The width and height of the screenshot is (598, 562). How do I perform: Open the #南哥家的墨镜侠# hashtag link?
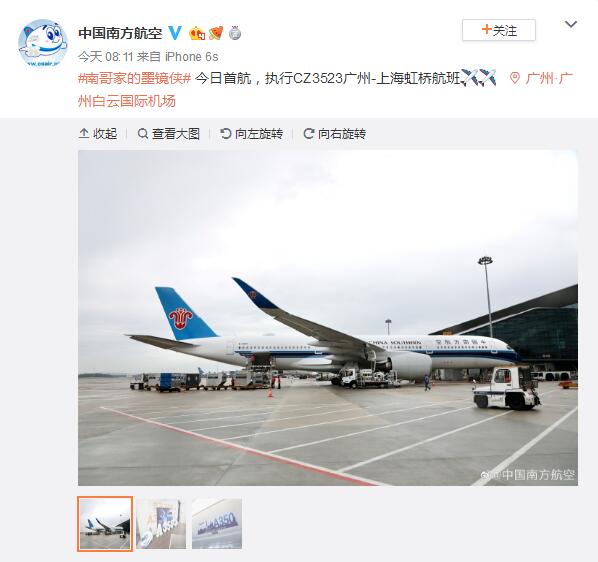tap(134, 78)
